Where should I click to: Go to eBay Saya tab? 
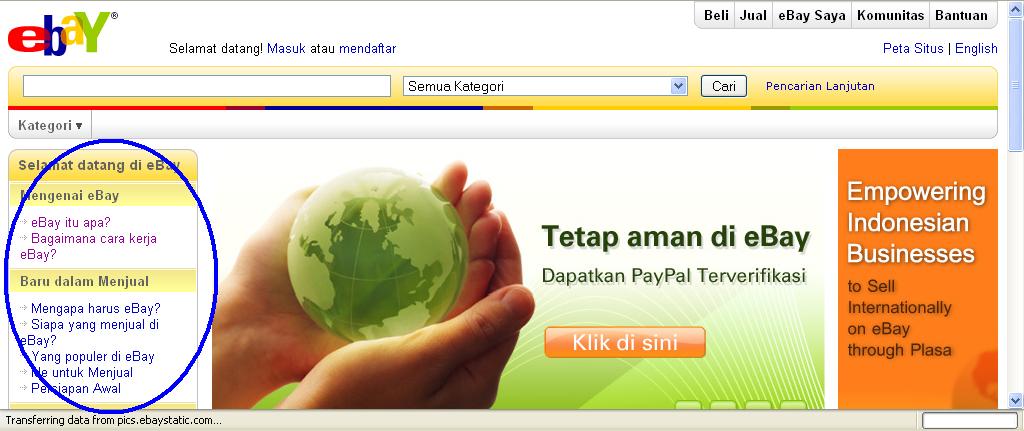point(812,16)
